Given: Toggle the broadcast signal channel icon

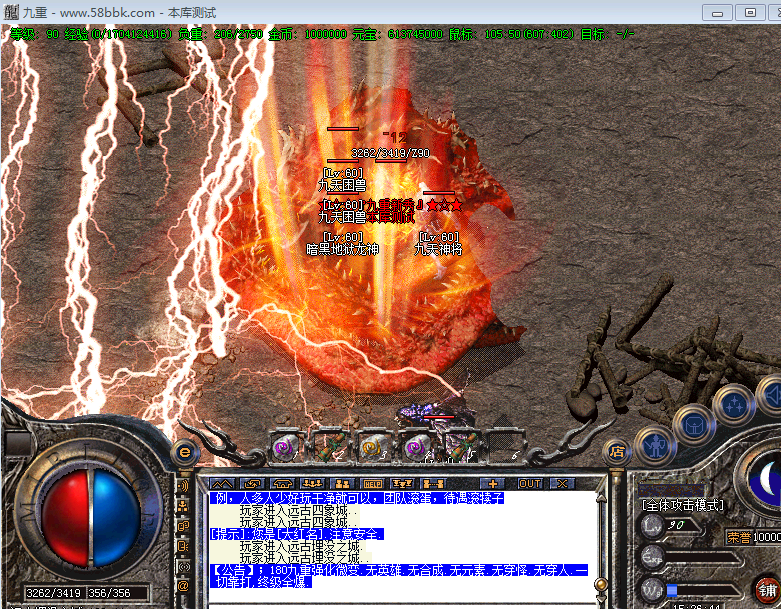Looking at the screenshot, I should click(184, 566).
